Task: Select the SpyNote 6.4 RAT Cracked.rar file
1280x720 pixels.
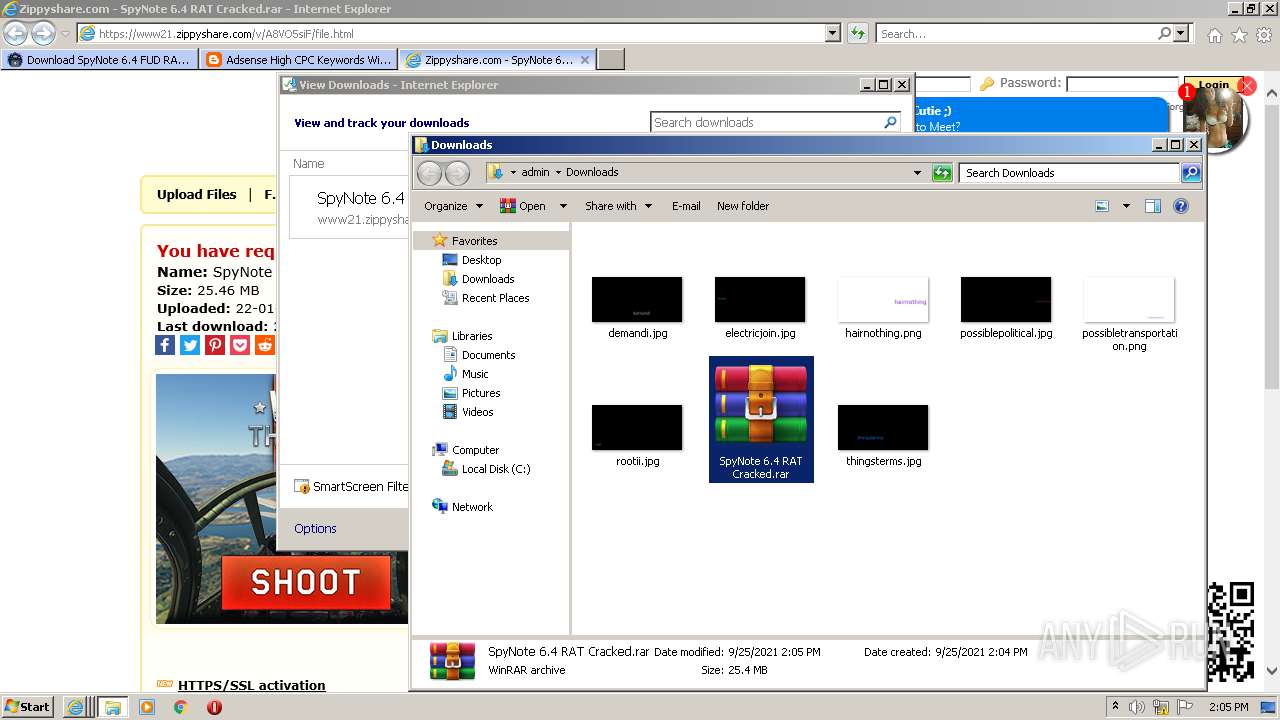Action: (761, 419)
